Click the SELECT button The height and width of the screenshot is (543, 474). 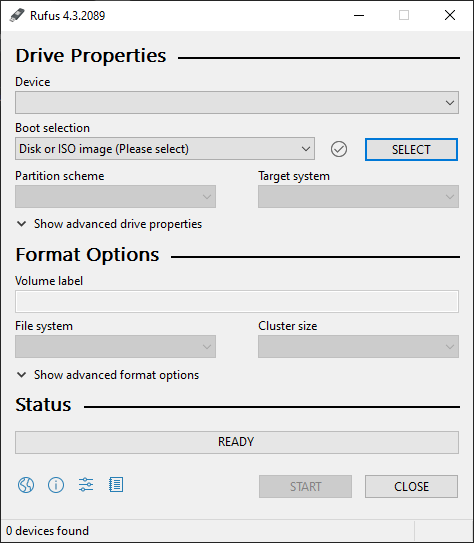click(x=411, y=150)
